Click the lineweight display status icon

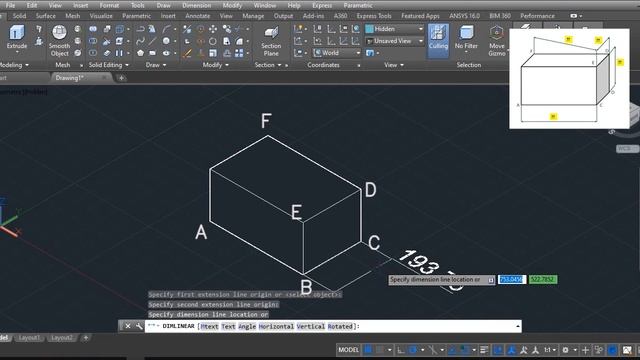click(x=484, y=350)
